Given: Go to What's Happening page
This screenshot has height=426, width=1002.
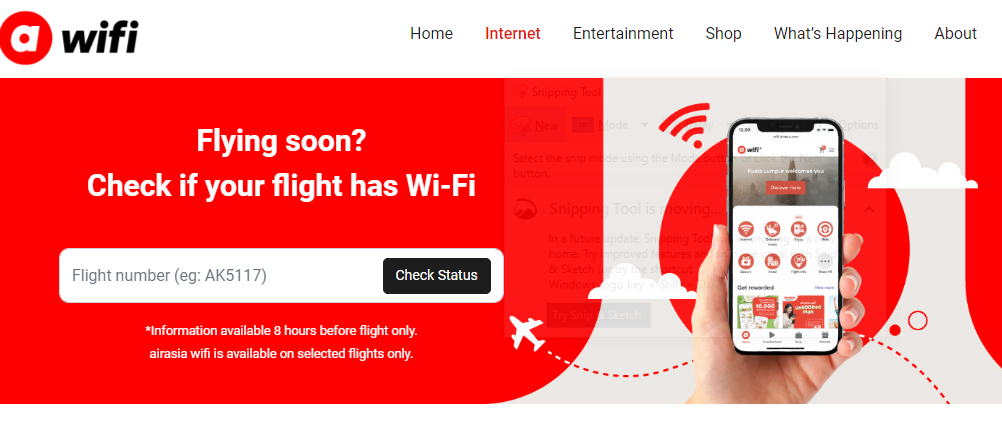Looking at the screenshot, I should (x=838, y=33).
